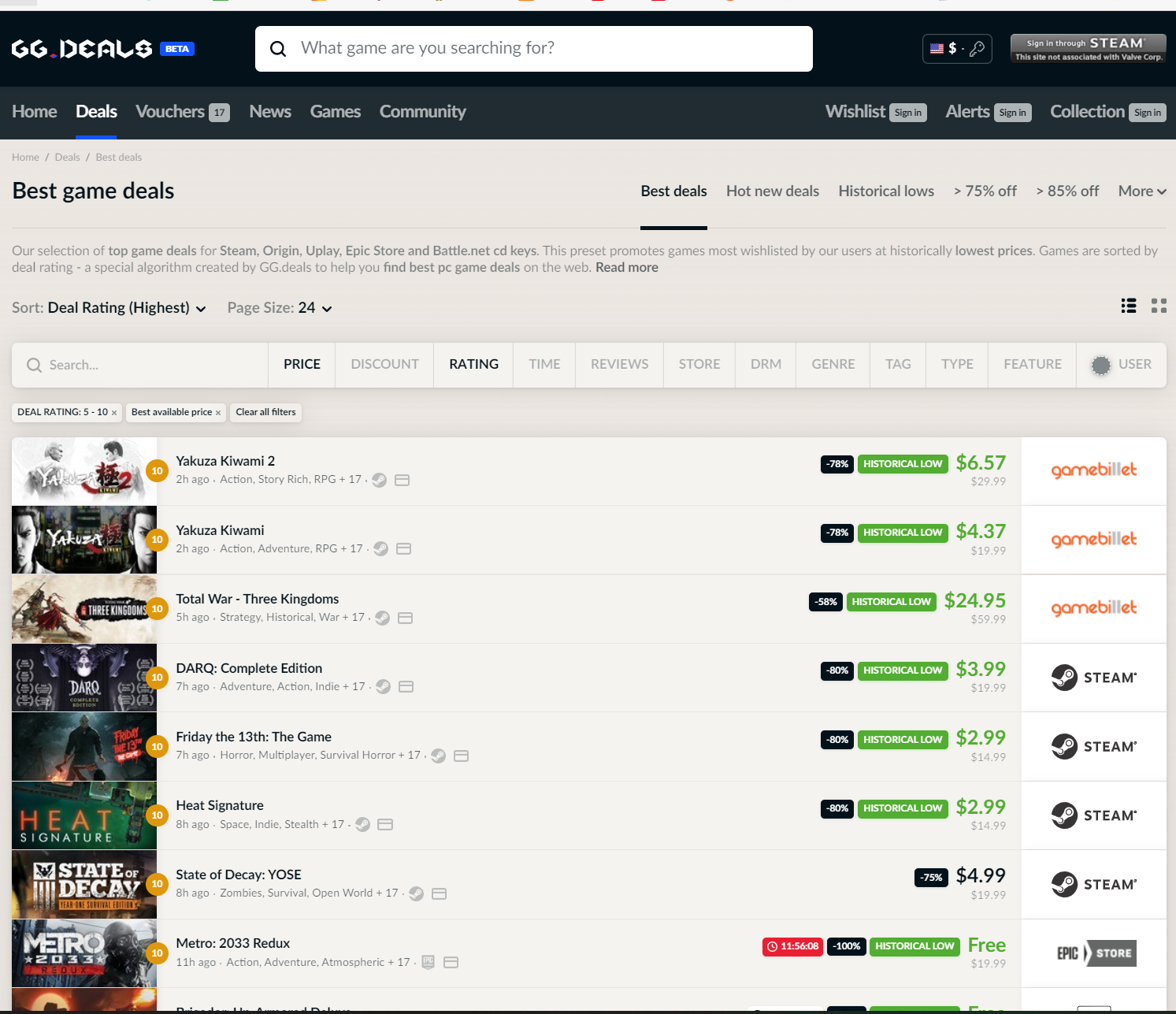
Task: Remove the DEAL RATING 5-10 filter
Action: click(x=114, y=413)
